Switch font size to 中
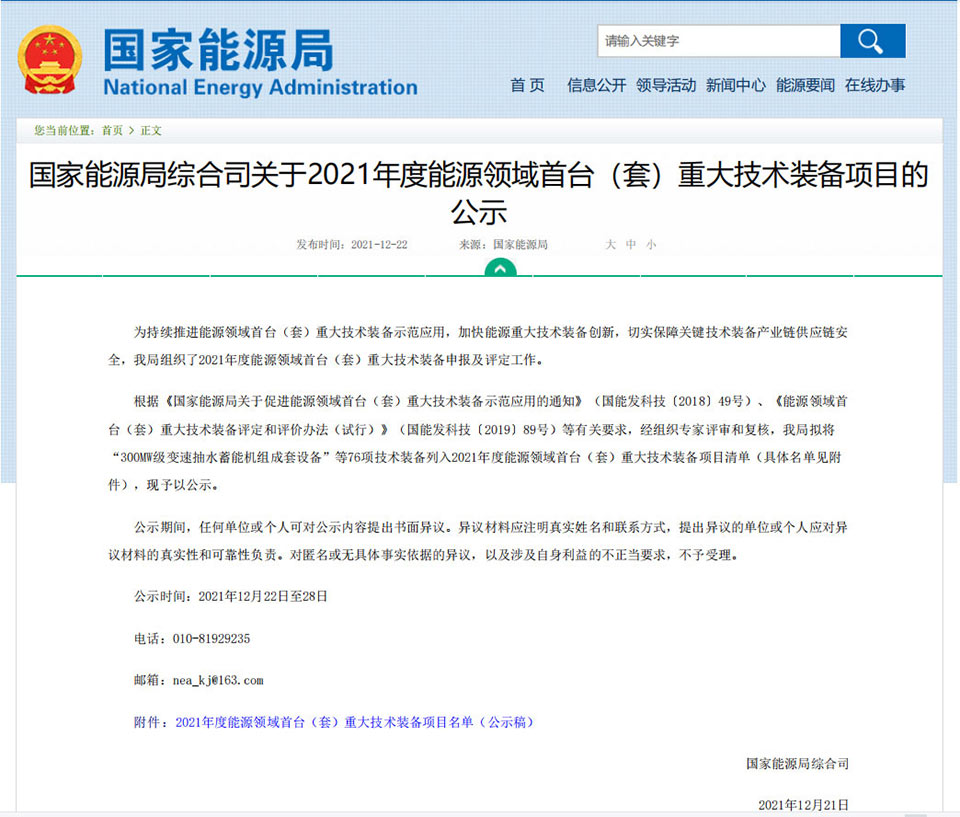960x817 pixels. tap(631, 245)
